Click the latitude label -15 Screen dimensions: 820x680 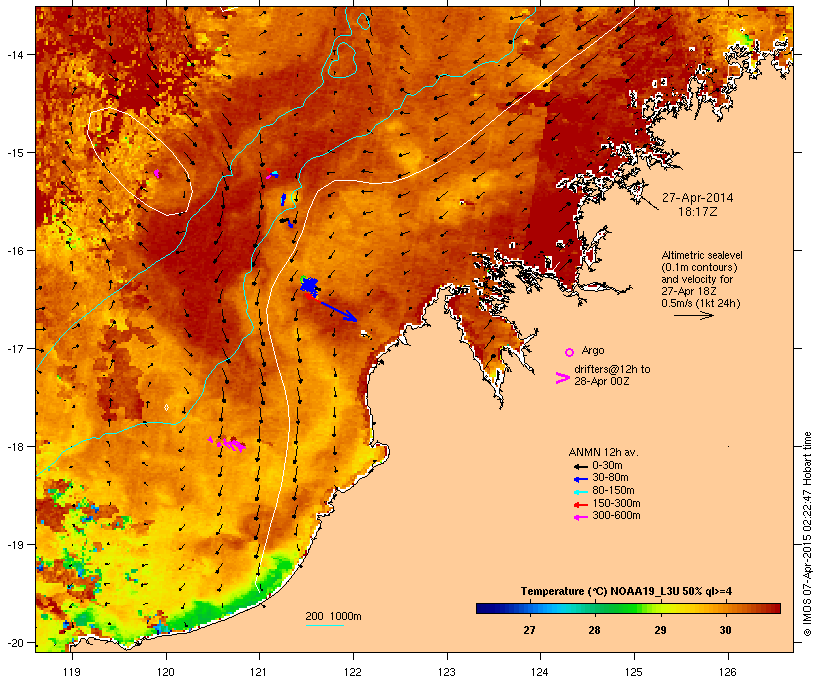14,153
